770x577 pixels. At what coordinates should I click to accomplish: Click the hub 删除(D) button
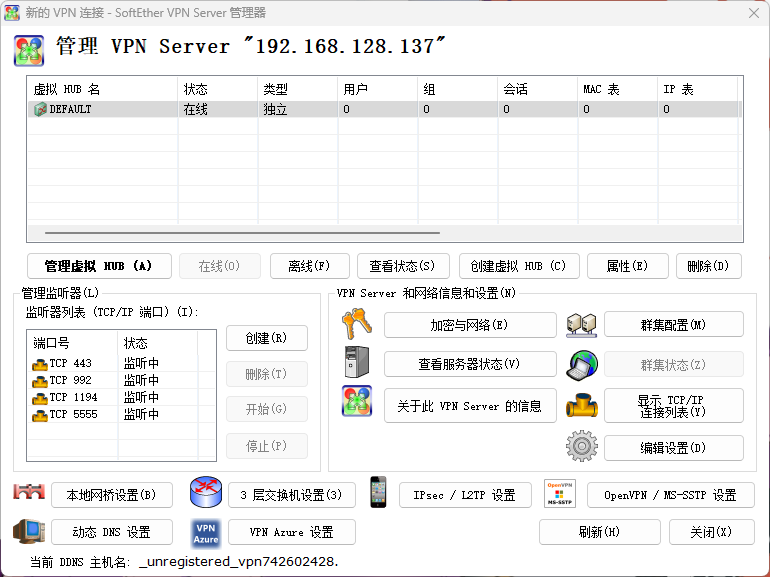click(x=709, y=266)
